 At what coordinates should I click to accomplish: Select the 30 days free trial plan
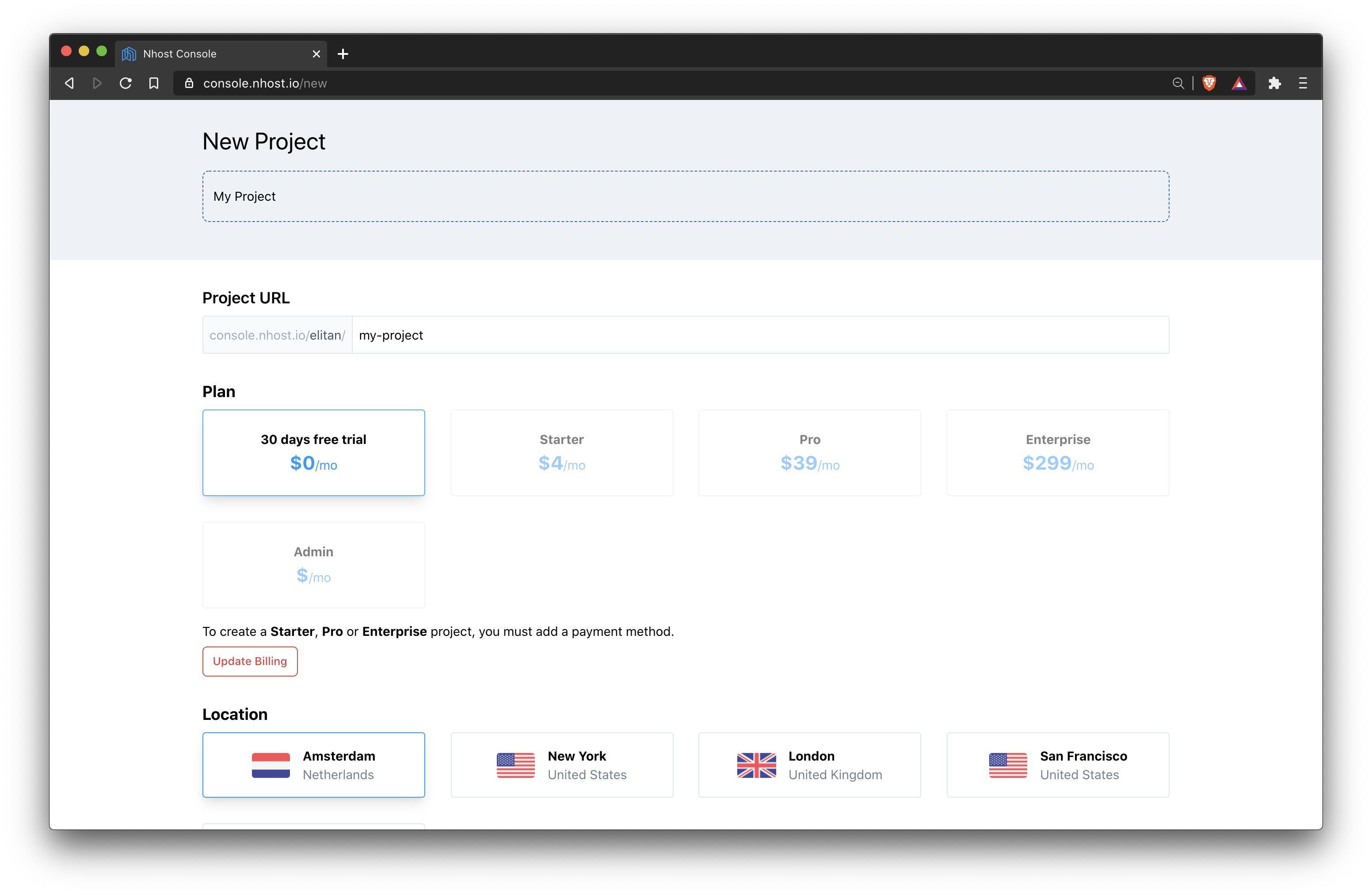click(313, 452)
